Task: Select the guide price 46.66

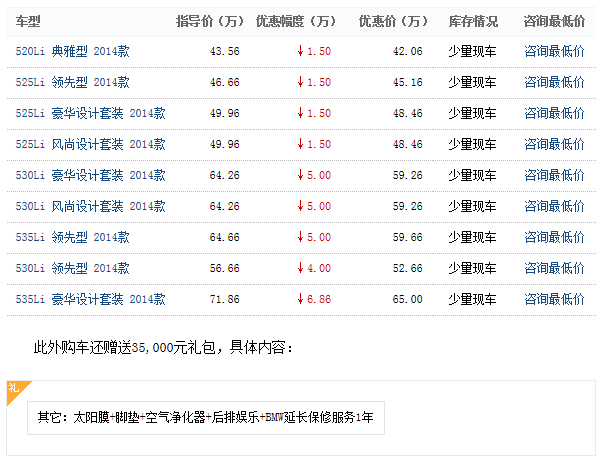Action: pyautogui.click(x=225, y=82)
